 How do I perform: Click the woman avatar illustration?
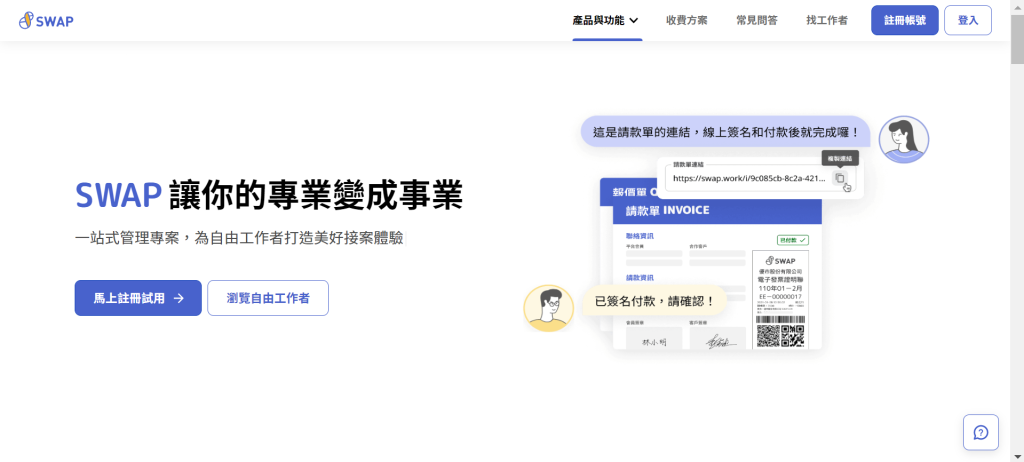(903, 140)
